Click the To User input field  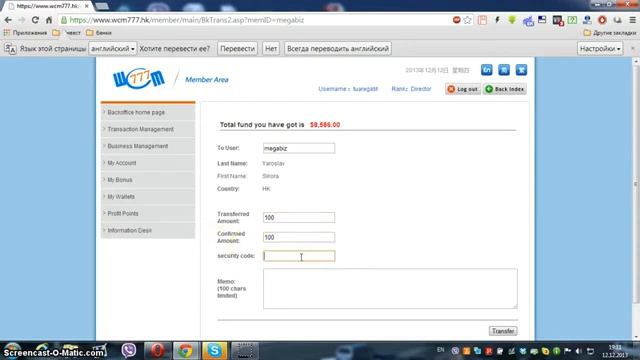tap(299, 148)
